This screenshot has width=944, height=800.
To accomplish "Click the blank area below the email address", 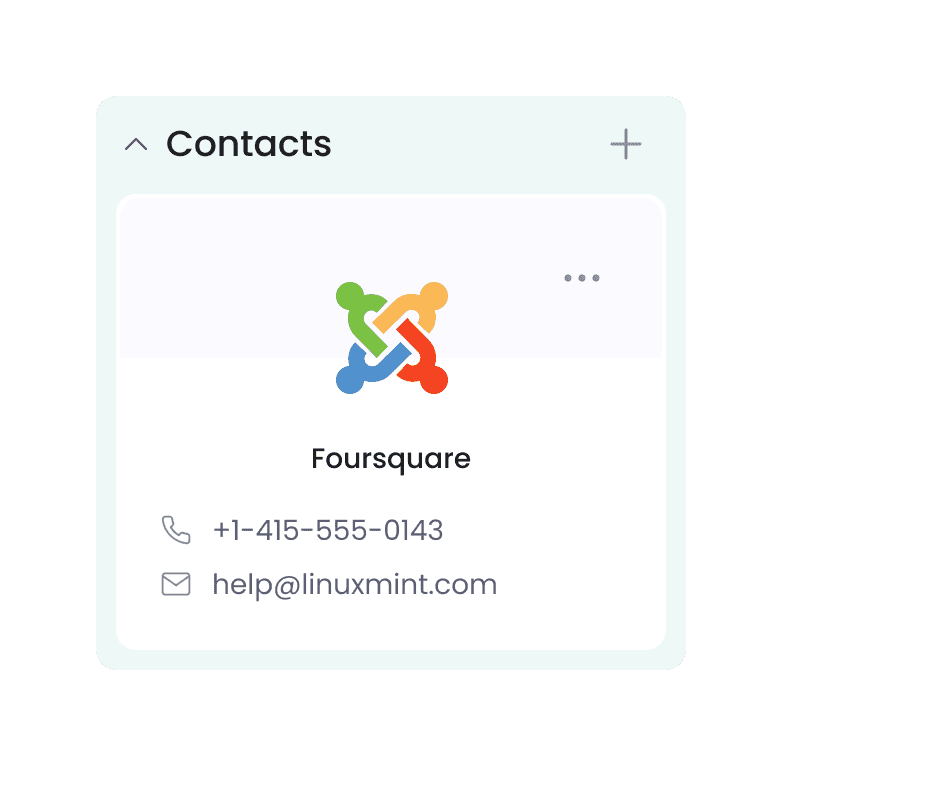I will click(391, 625).
